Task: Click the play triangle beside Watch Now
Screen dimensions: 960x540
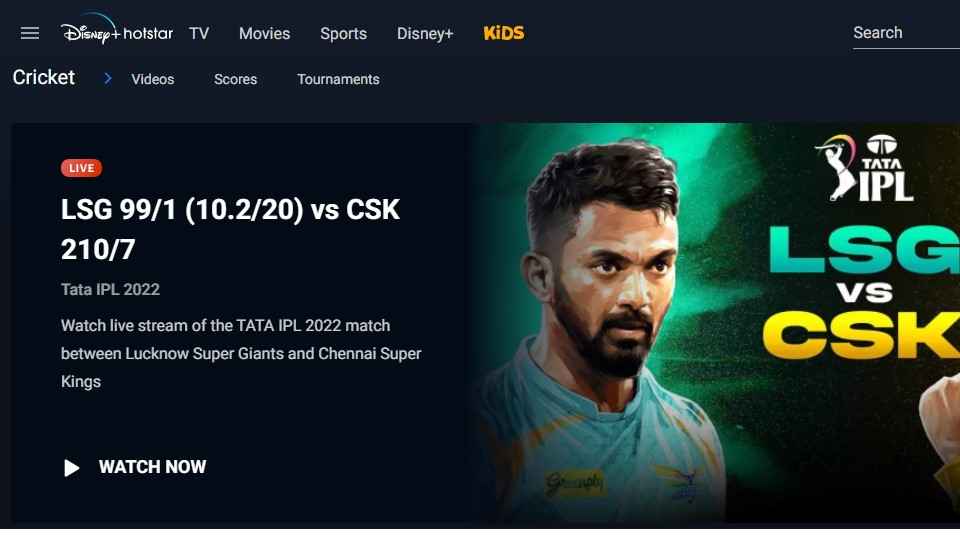Action: [x=72, y=468]
